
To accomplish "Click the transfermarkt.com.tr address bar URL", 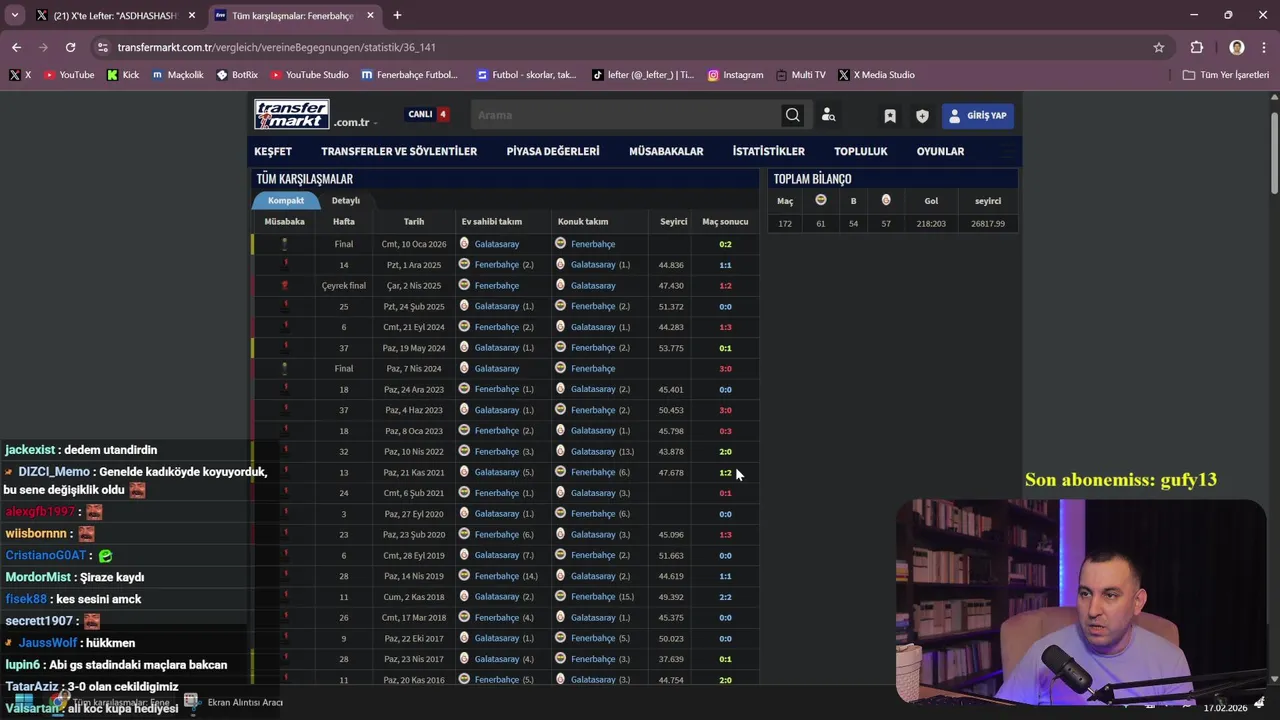I will 276,47.
